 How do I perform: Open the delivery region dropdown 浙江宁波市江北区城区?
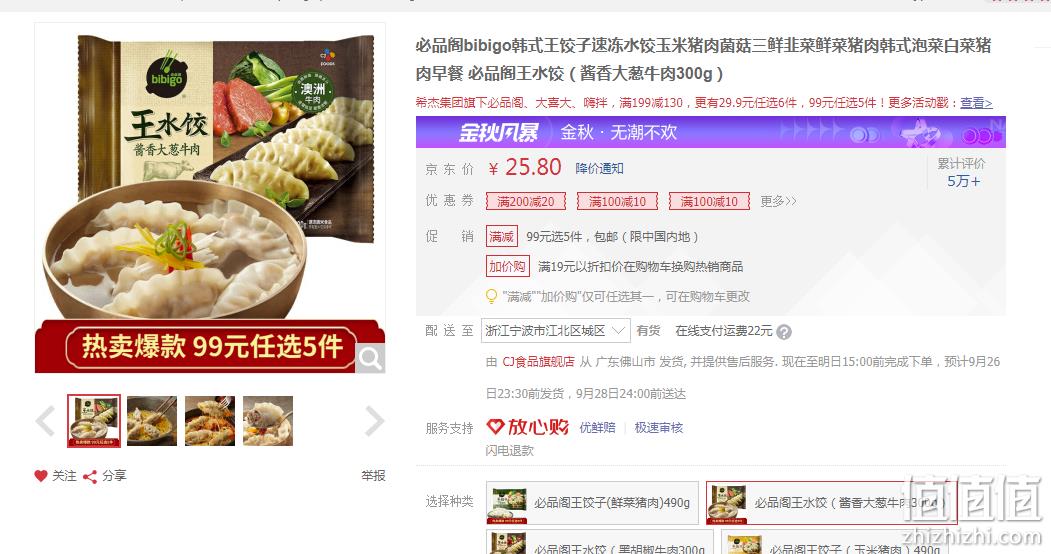(x=556, y=331)
